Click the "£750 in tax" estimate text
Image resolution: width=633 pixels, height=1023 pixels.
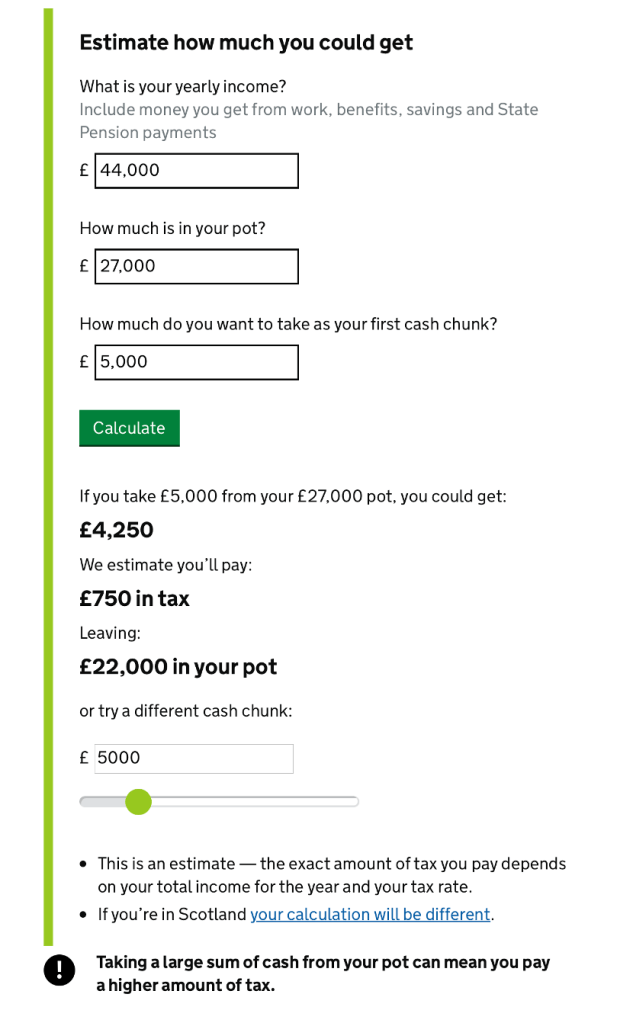click(134, 598)
